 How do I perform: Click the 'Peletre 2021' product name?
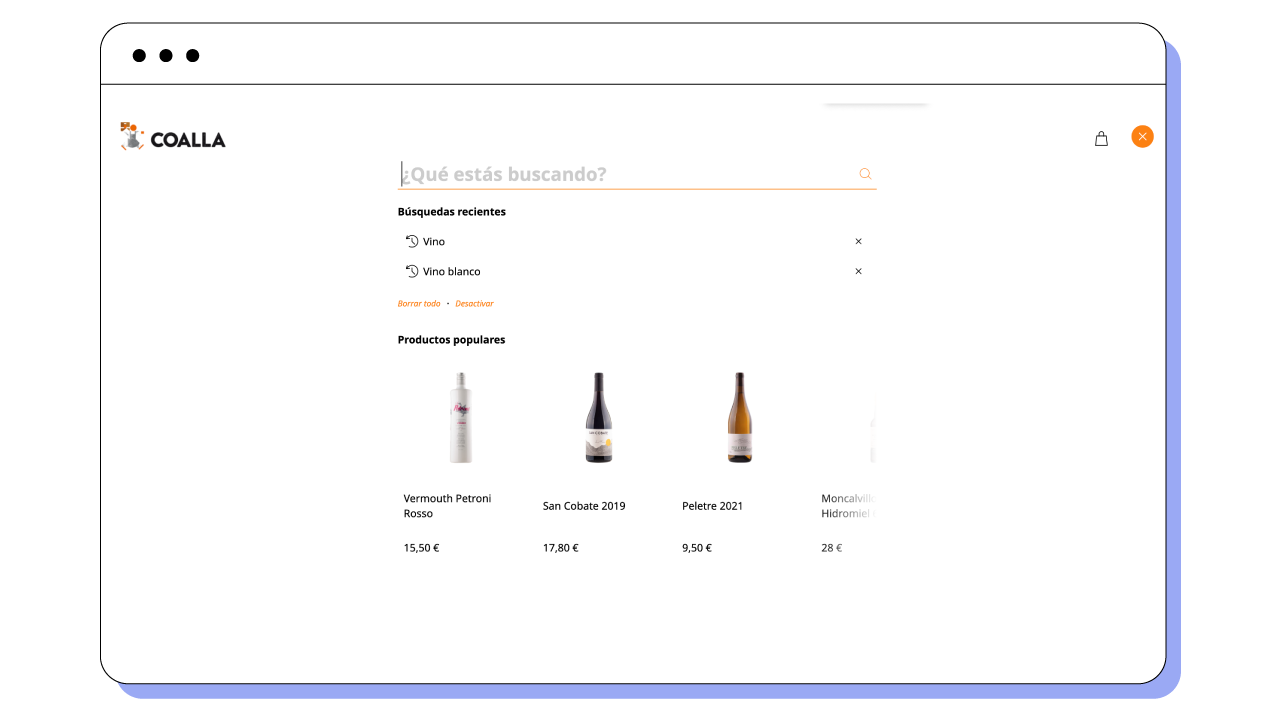point(712,506)
